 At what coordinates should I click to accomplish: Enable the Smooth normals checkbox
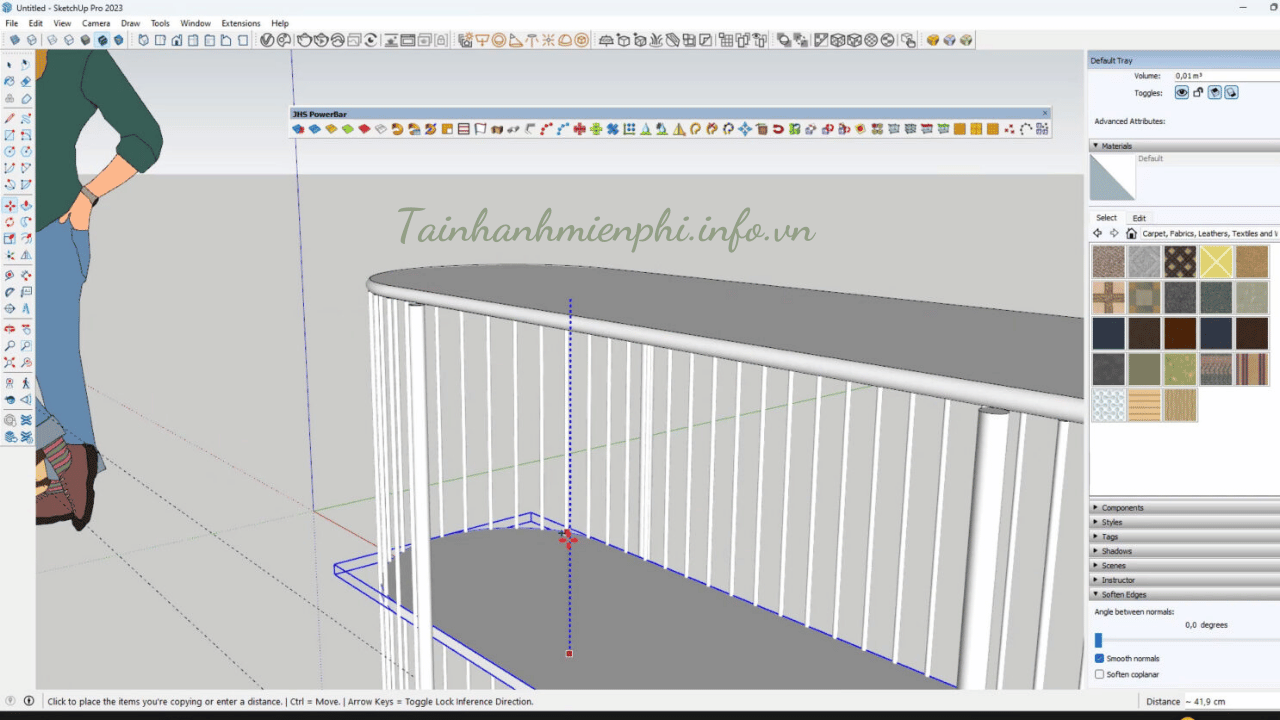tap(1100, 658)
